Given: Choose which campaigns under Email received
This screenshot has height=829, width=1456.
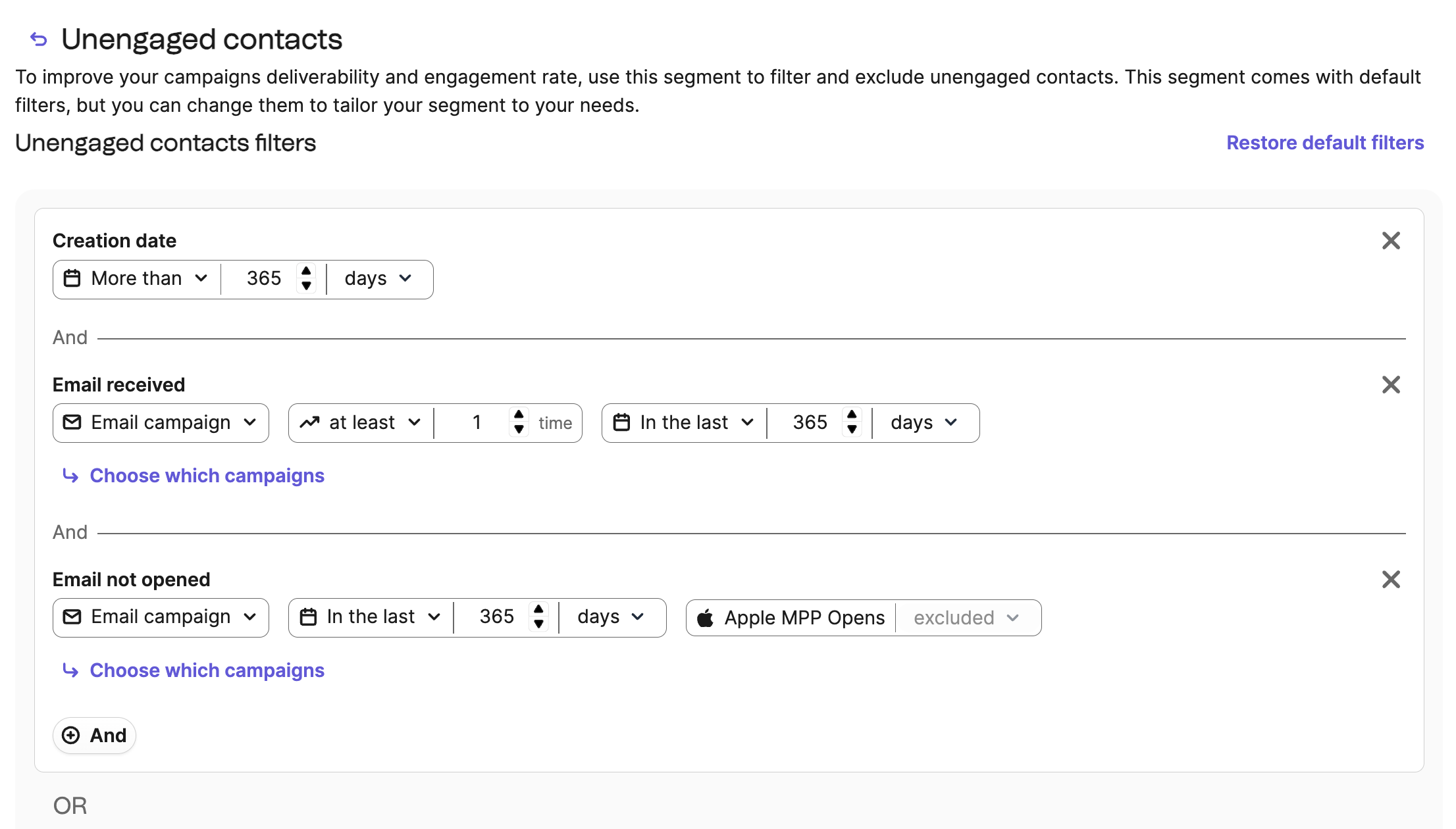Looking at the screenshot, I should [207, 476].
